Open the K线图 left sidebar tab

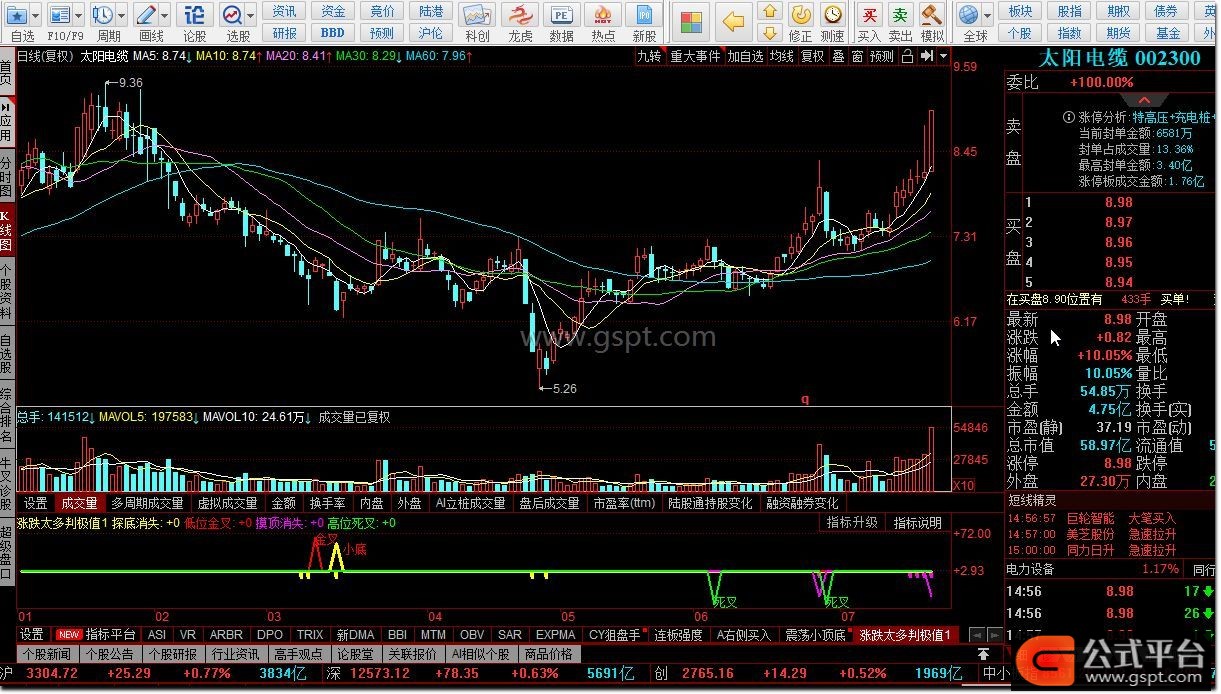[x=7, y=229]
